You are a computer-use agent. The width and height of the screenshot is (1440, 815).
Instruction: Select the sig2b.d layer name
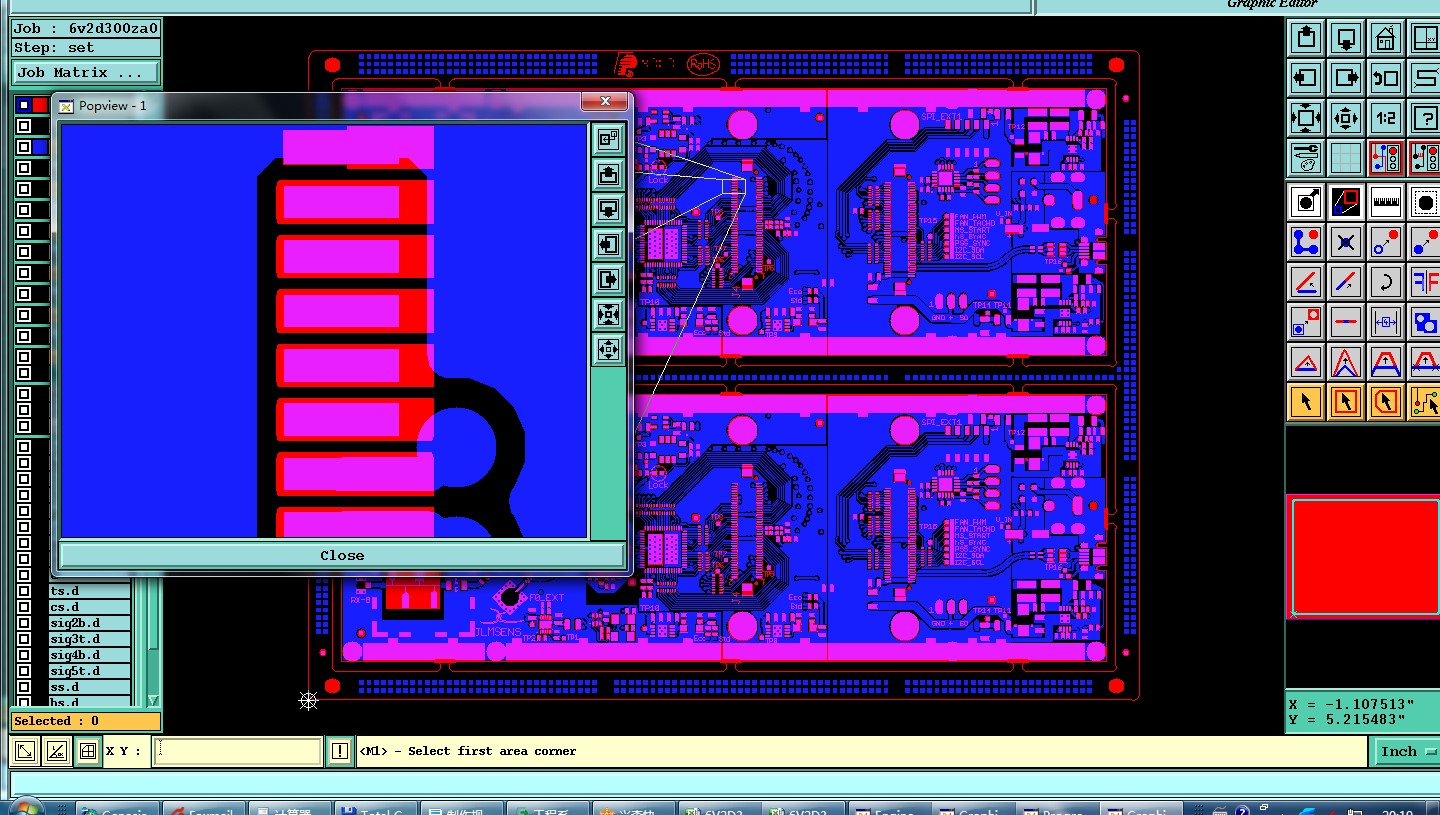tap(90, 623)
